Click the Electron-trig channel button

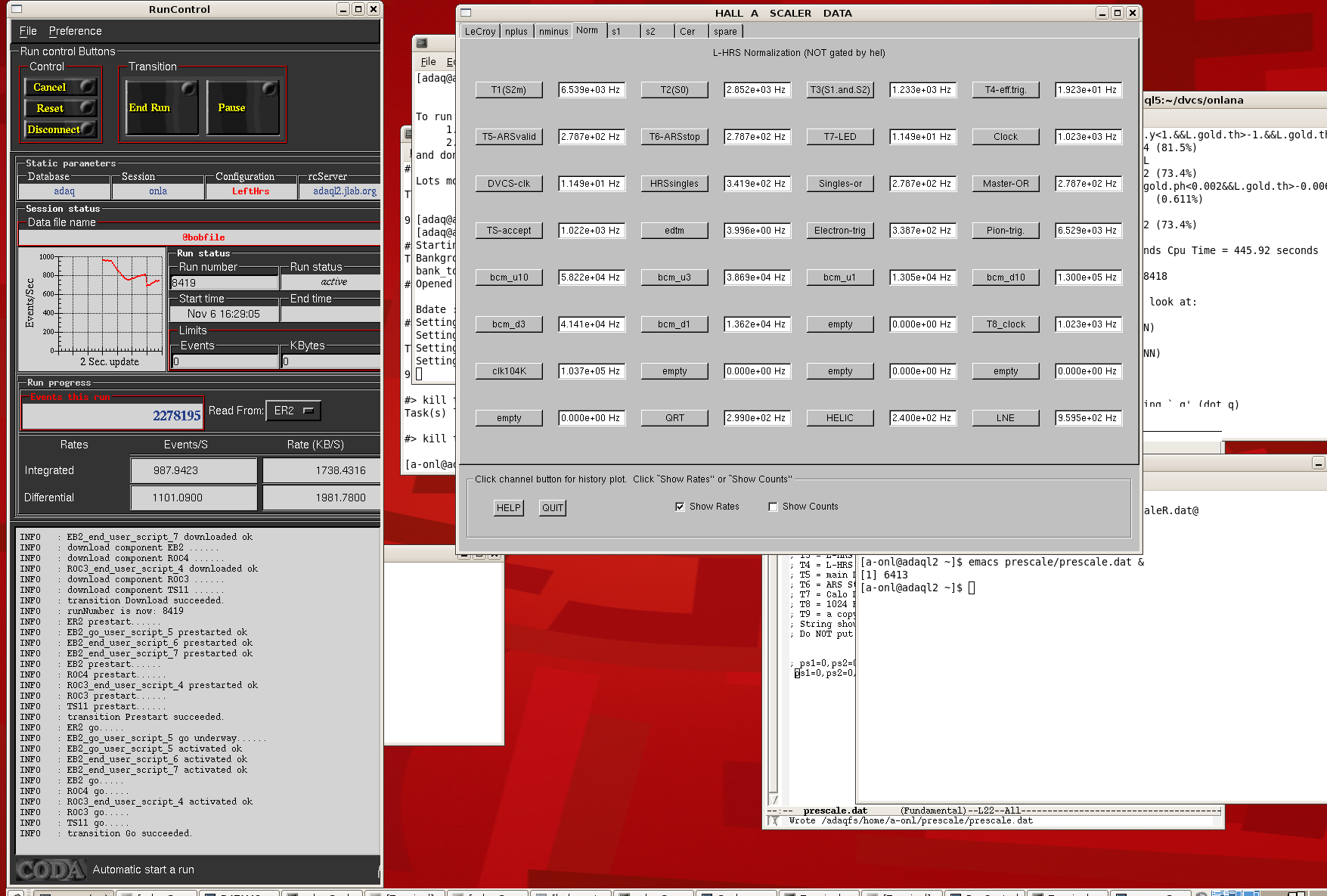[x=840, y=231]
